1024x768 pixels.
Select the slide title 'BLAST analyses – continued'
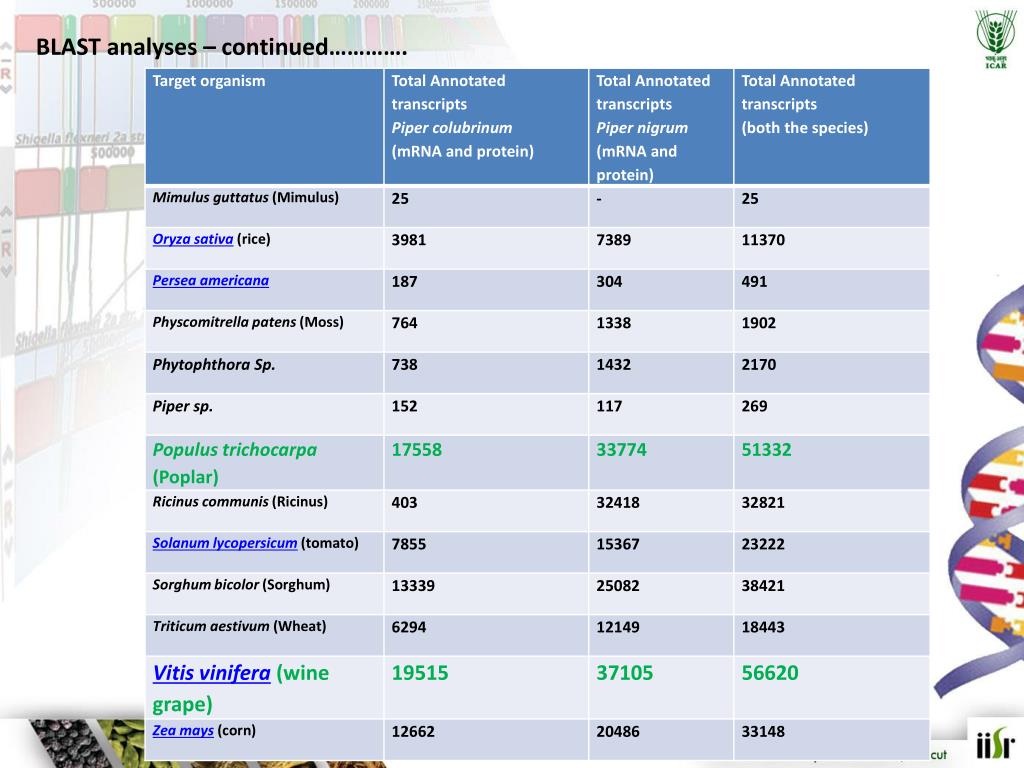tap(221, 47)
